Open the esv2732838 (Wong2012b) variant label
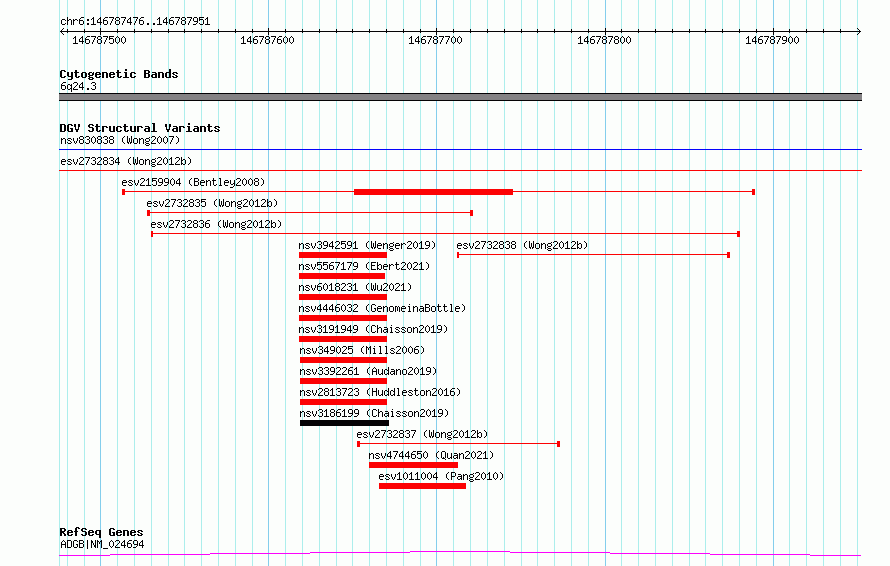Image resolution: width=890 pixels, height=566 pixels. pos(522,245)
